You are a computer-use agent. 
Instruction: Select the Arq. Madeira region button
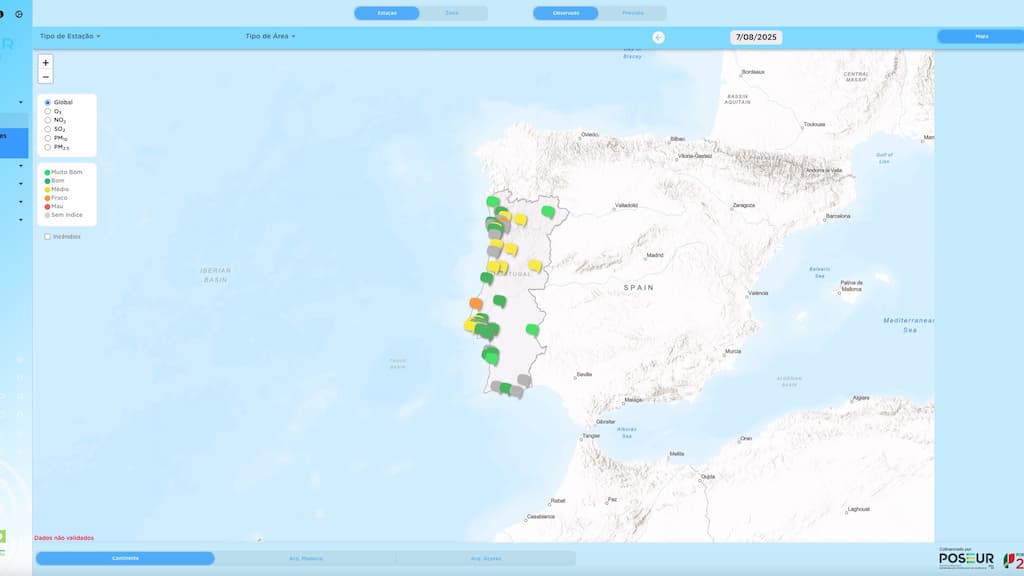coord(305,558)
